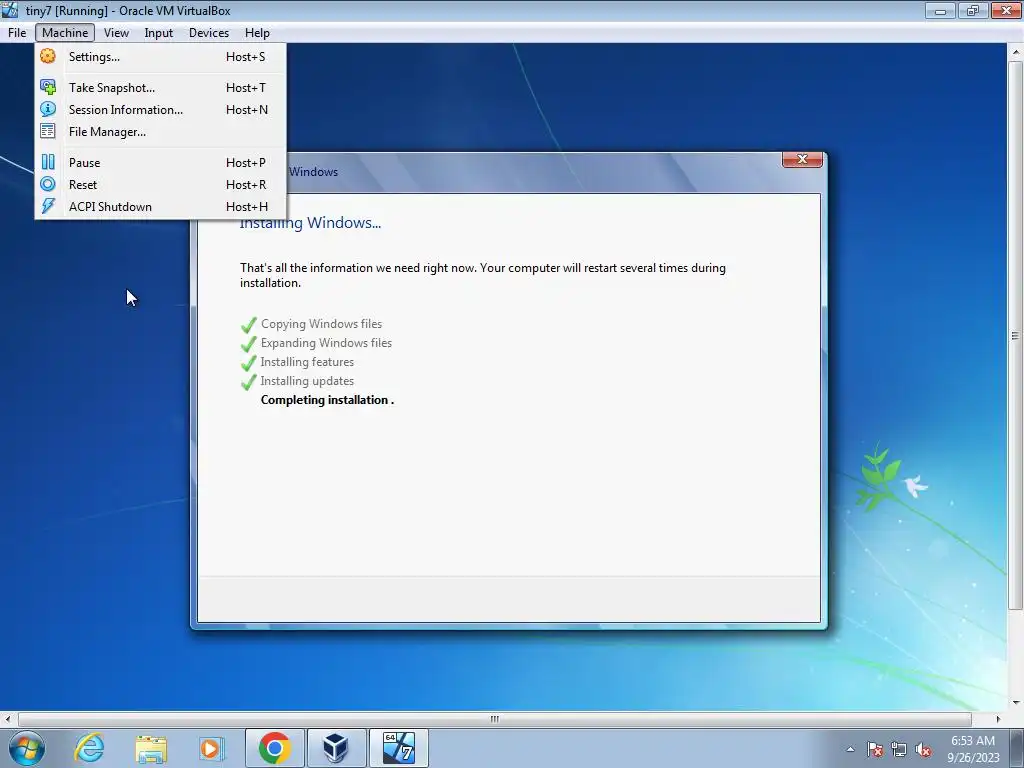Click the 'Installing Windows...' heading
Image resolution: width=1024 pixels, height=768 pixels.
tap(310, 223)
